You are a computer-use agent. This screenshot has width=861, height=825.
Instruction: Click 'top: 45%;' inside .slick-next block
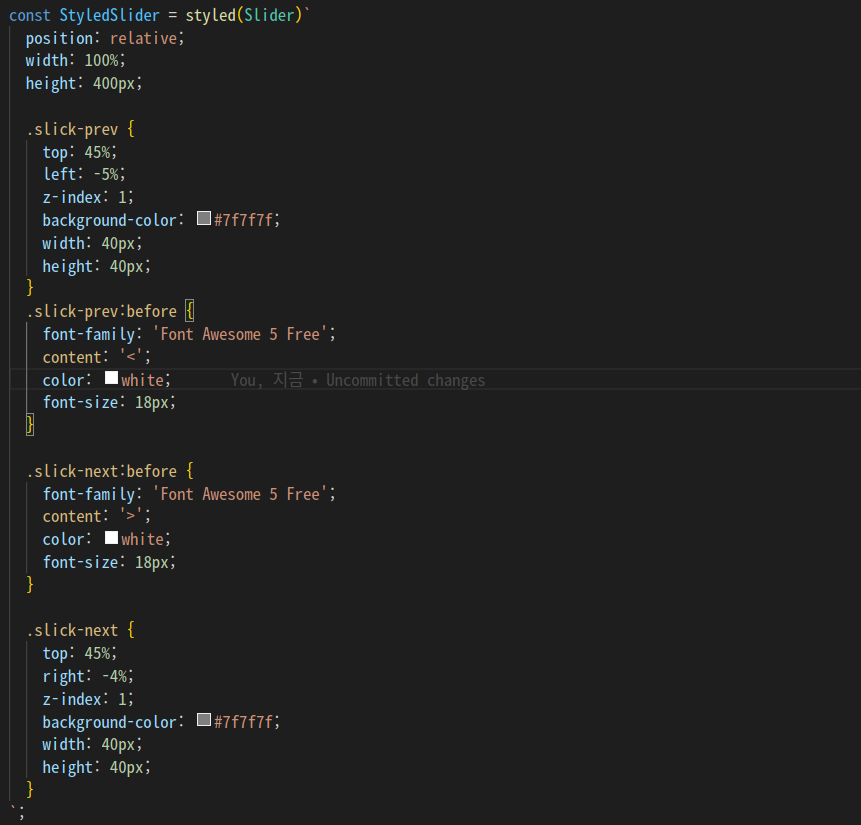(80, 653)
